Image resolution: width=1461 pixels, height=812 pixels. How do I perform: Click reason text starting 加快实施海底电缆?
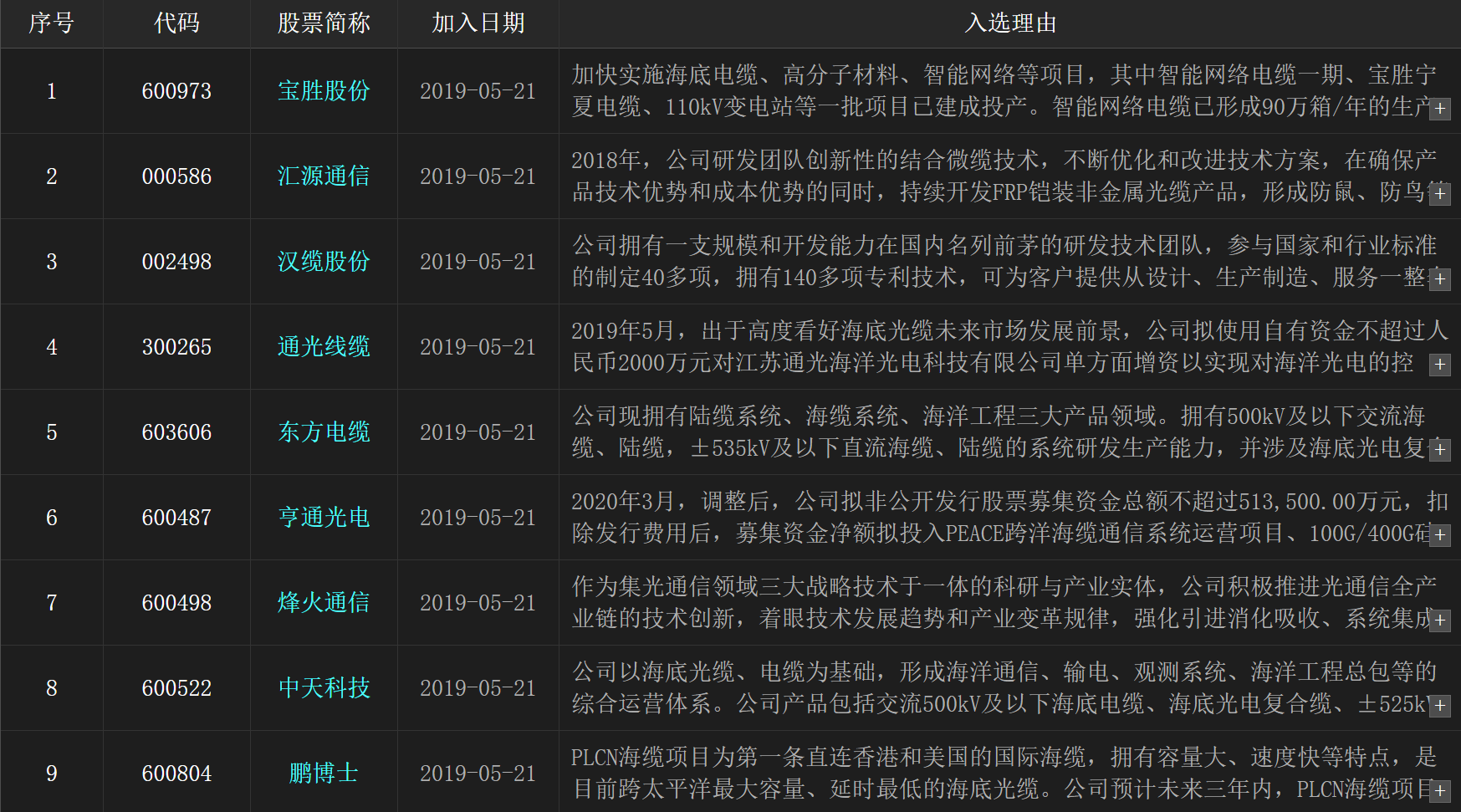pos(1004,91)
